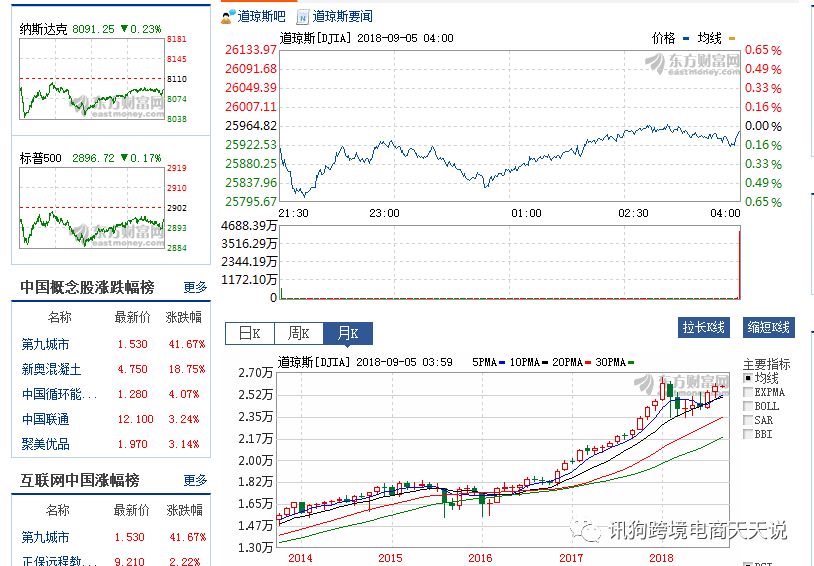Click the 纳斯达克 mini chart

tap(92, 78)
